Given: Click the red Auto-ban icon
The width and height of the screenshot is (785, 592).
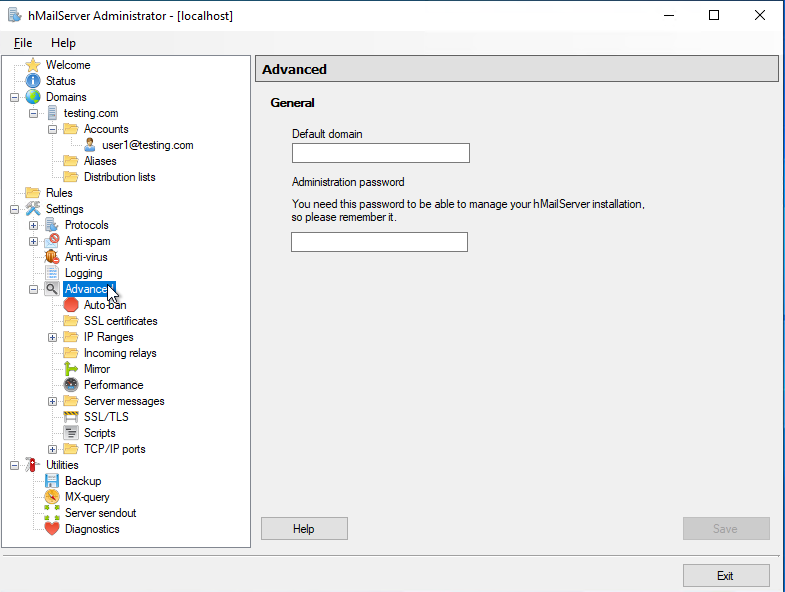Looking at the screenshot, I should tap(71, 305).
